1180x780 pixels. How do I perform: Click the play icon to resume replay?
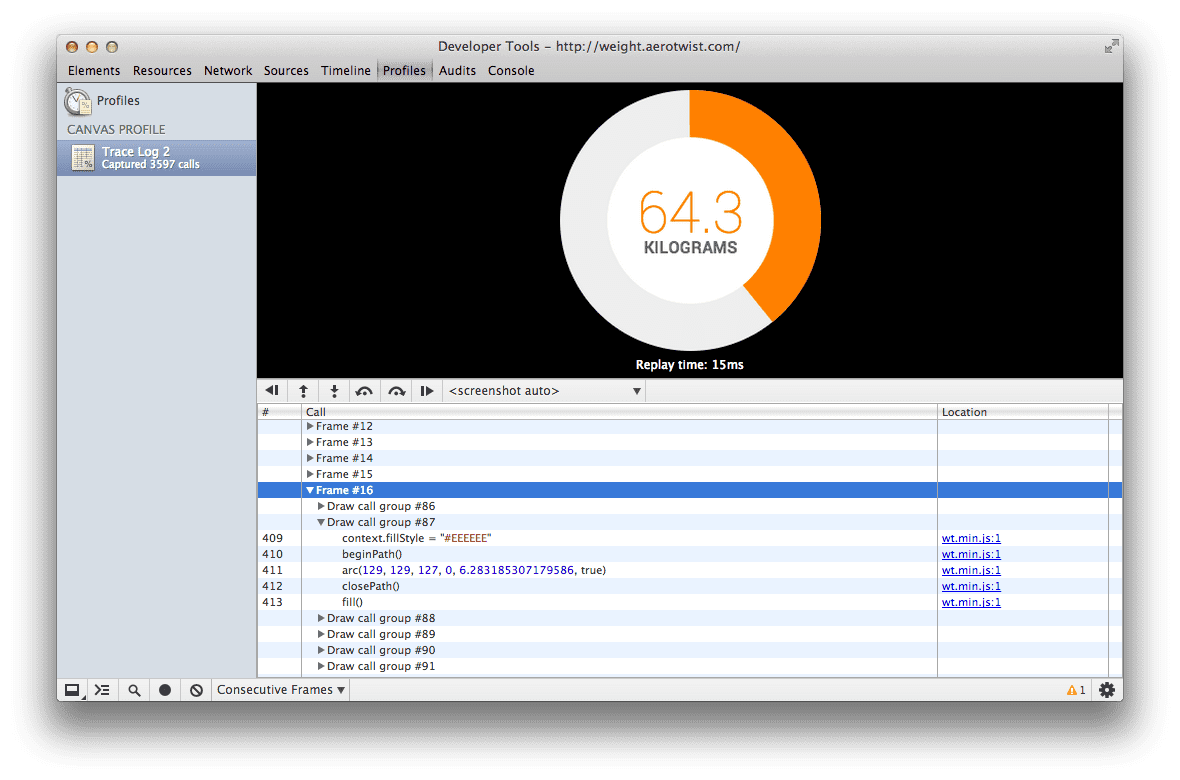pos(426,390)
